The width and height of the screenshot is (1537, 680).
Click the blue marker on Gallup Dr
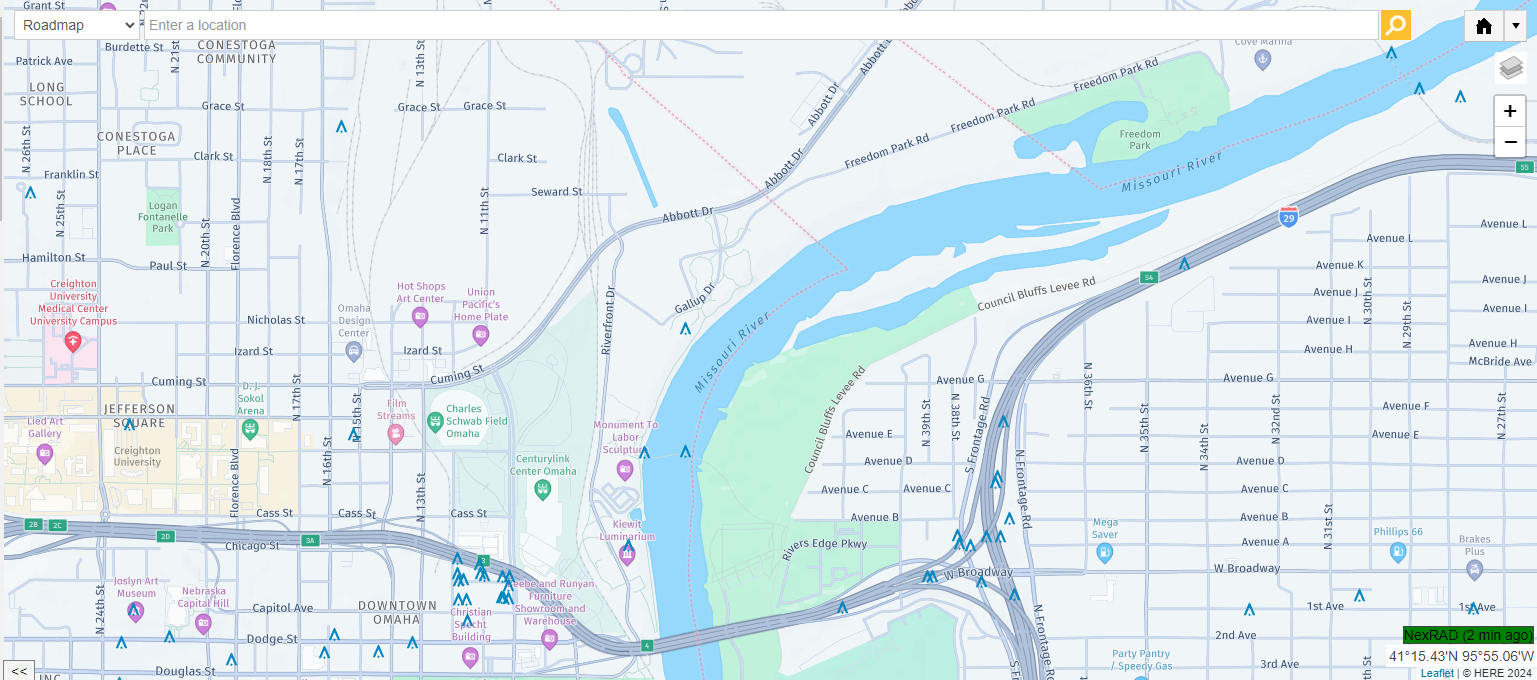coord(685,328)
